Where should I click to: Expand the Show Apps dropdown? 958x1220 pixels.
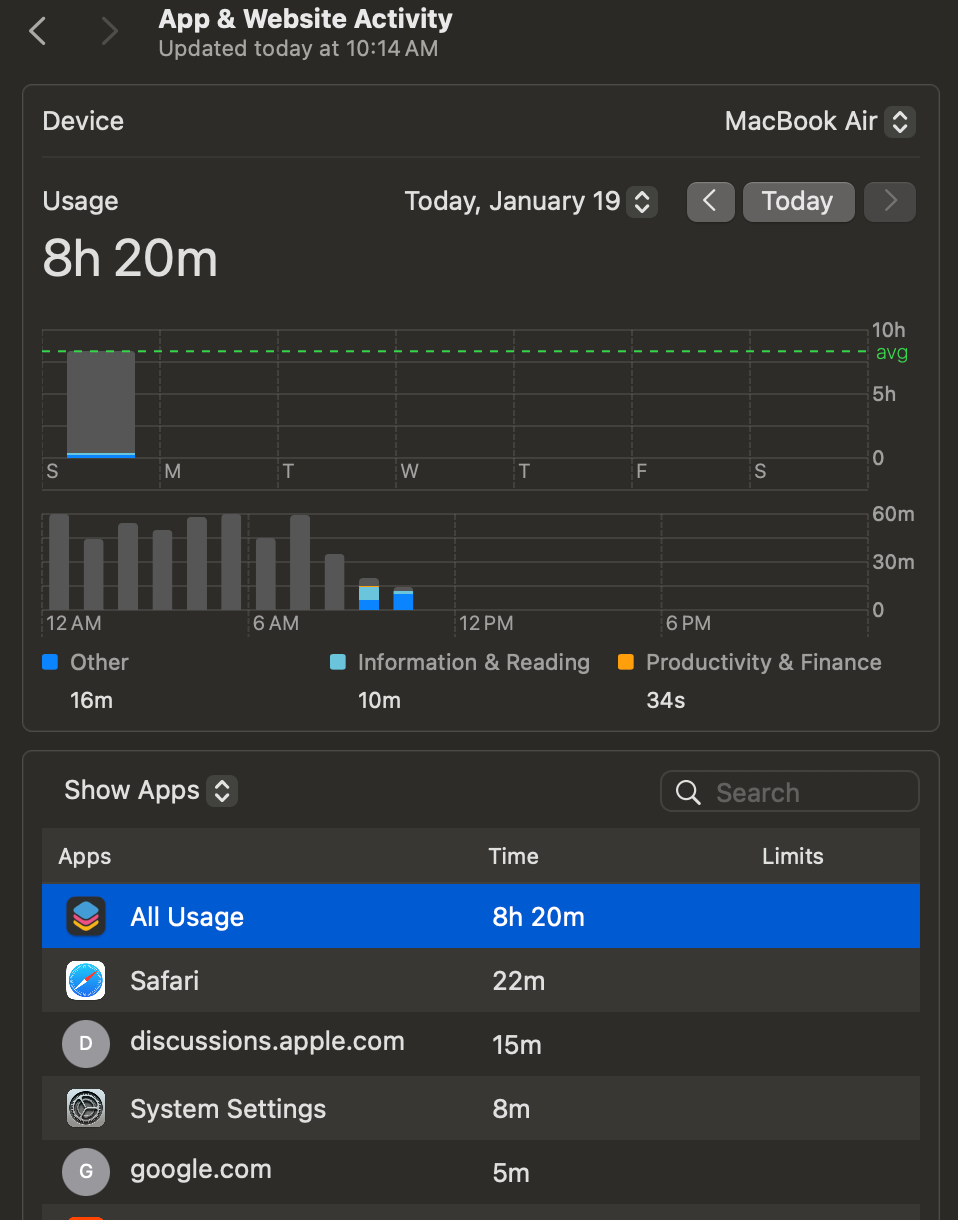(x=150, y=791)
